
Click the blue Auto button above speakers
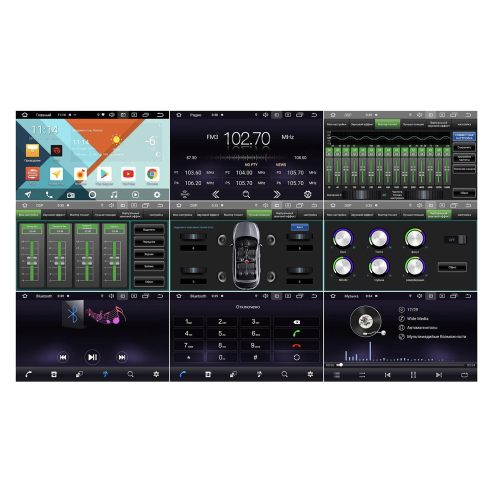click(x=300, y=227)
